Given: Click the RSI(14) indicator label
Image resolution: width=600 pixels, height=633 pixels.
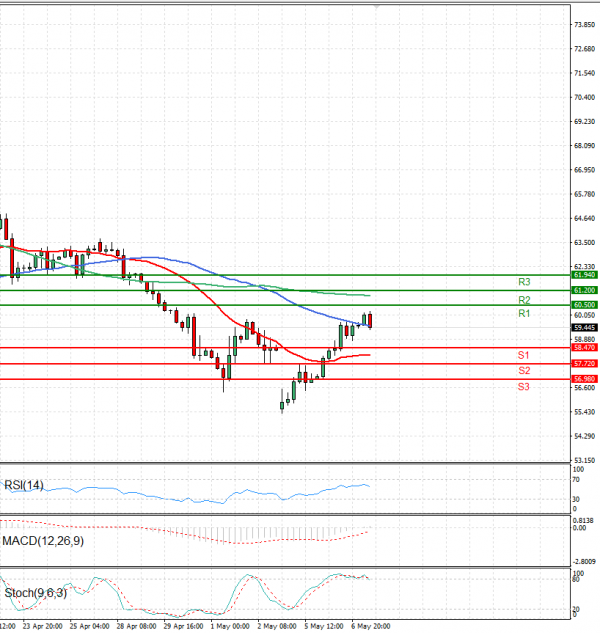Looking at the screenshot, I should pyautogui.click(x=23, y=485).
